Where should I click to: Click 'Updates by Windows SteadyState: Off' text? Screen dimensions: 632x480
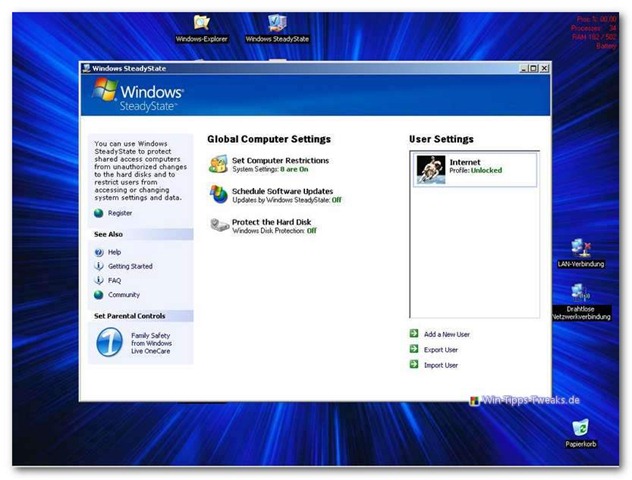(x=287, y=200)
